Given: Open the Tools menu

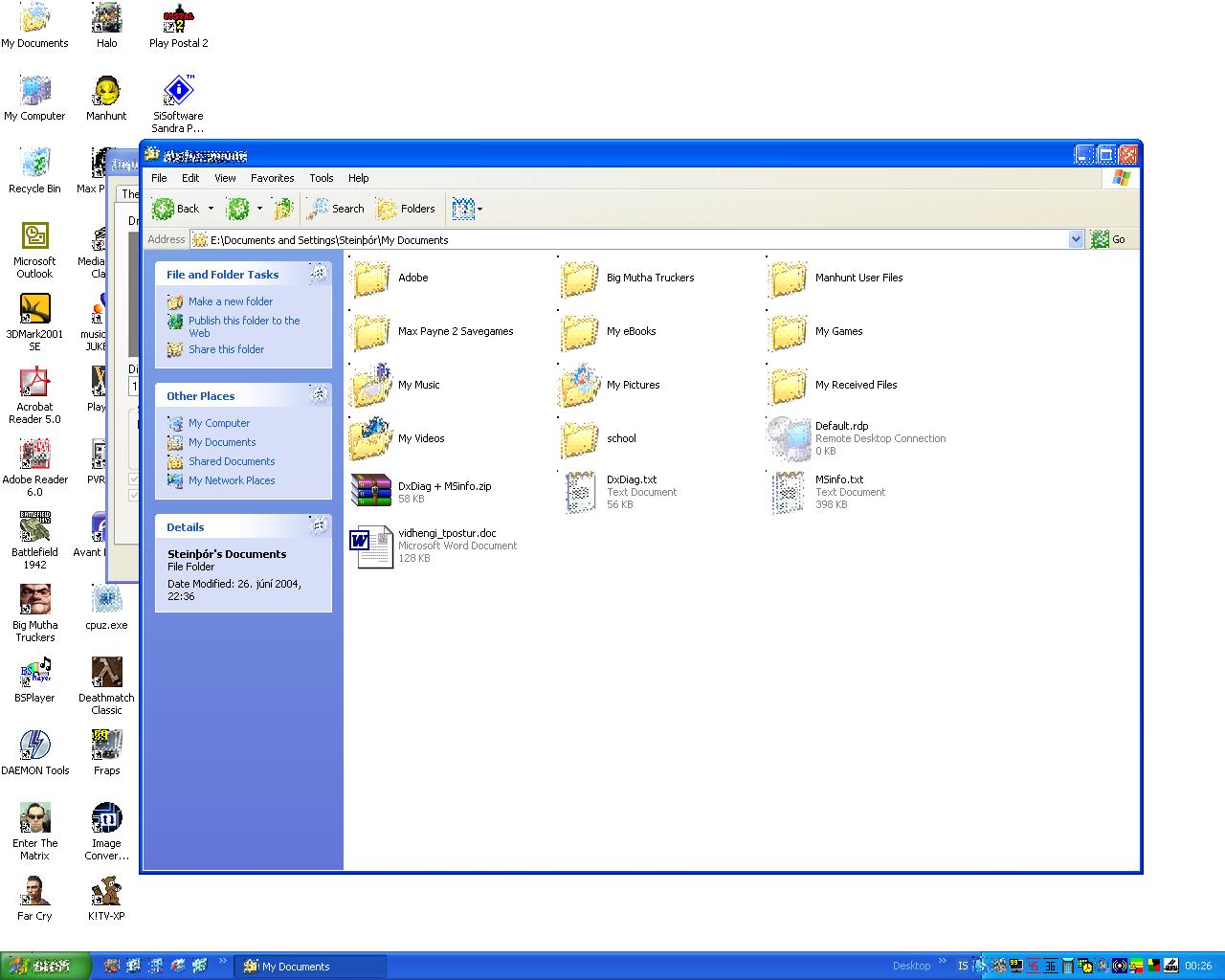Looking at the screenshot, I should coord(321,178).
